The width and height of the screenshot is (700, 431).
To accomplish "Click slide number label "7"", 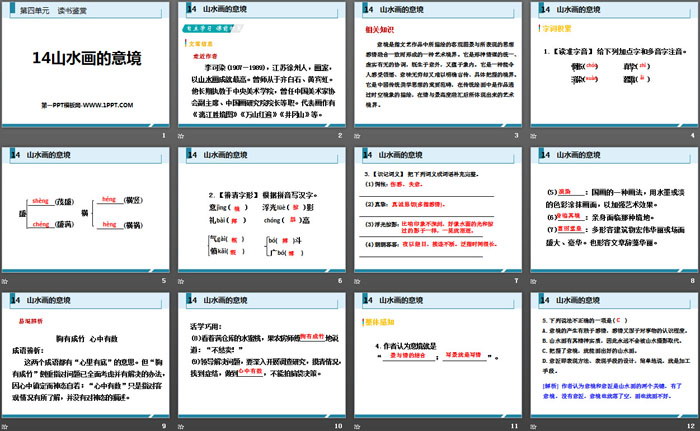I will [x=517, y=280].
